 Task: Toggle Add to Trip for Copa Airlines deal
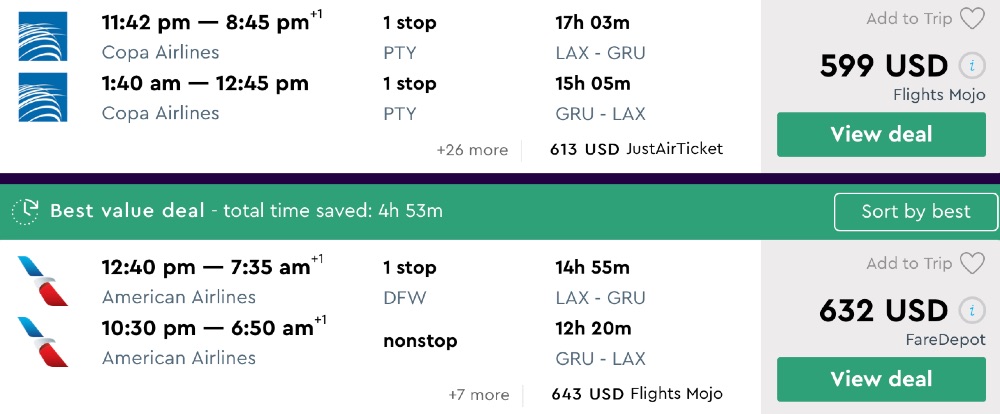909,19
